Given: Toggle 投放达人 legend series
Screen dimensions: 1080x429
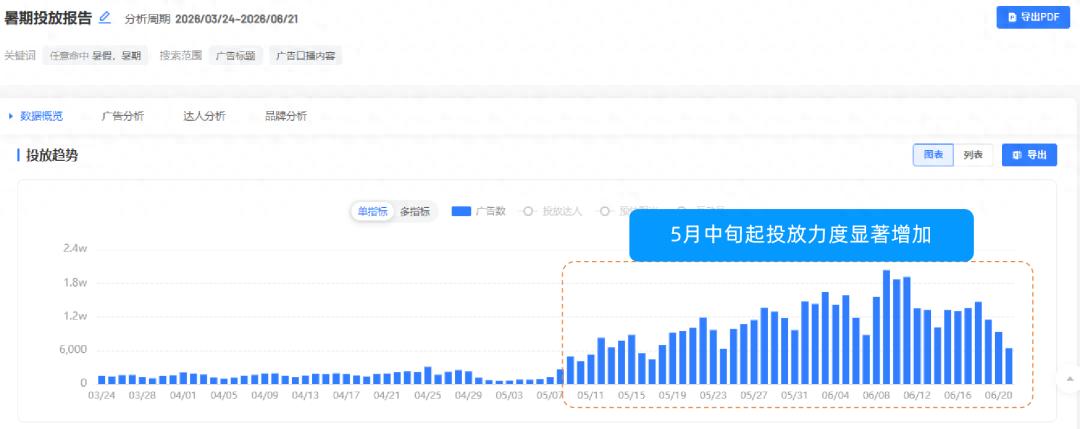Looking at the screenshot, I should point(552,211).
